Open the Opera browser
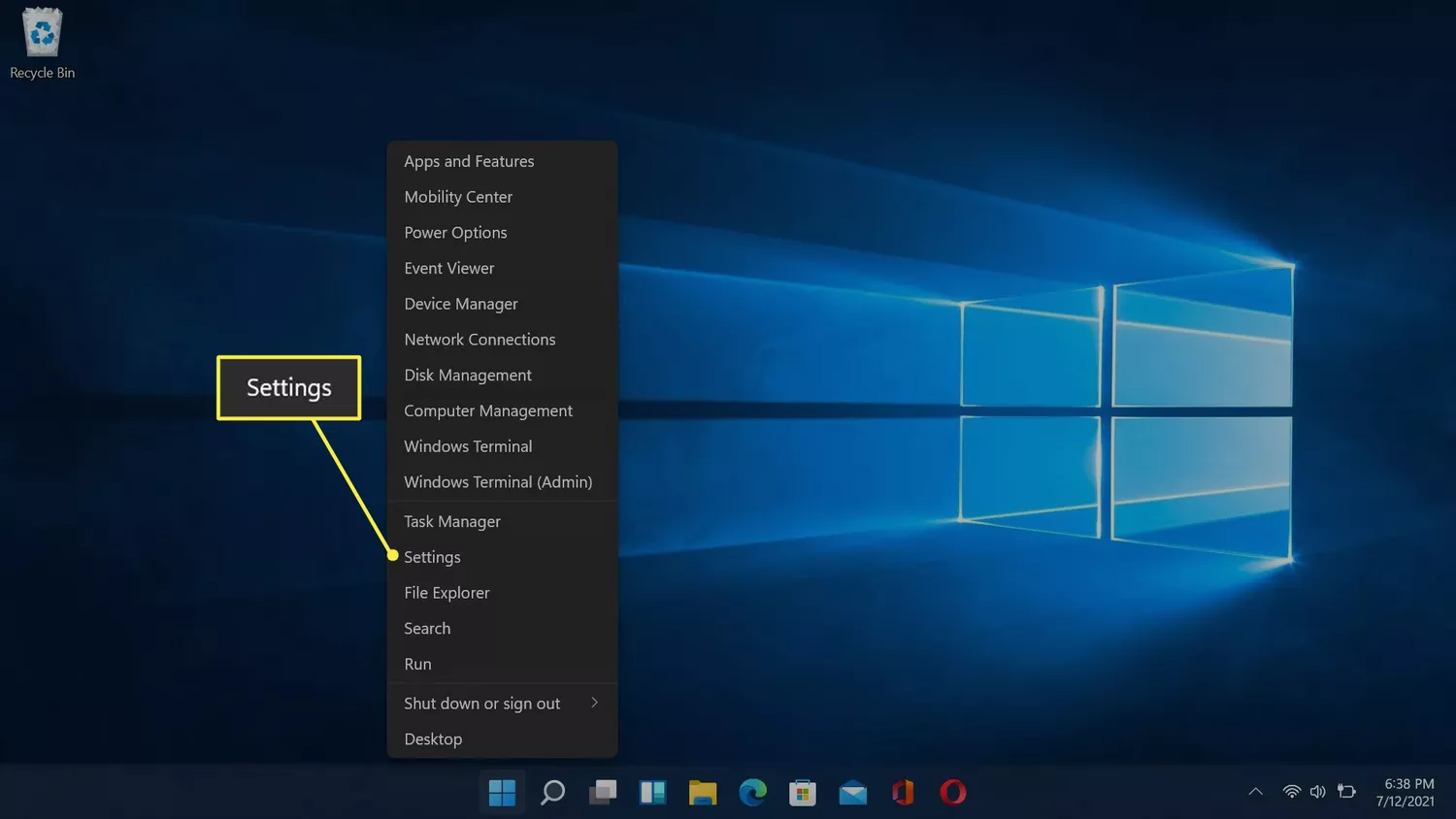Screen dimensions: 1456x819 click(952, 792)
